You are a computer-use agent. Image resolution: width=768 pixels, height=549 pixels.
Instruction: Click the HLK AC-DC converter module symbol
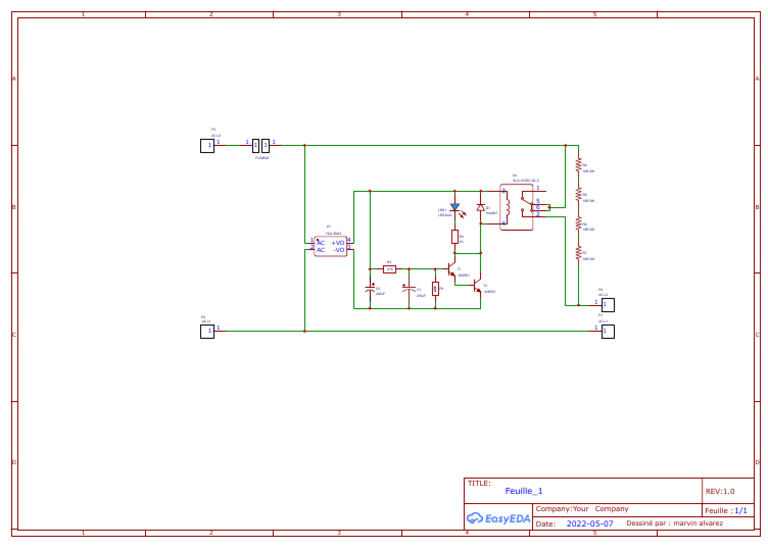tap(331, 246)
